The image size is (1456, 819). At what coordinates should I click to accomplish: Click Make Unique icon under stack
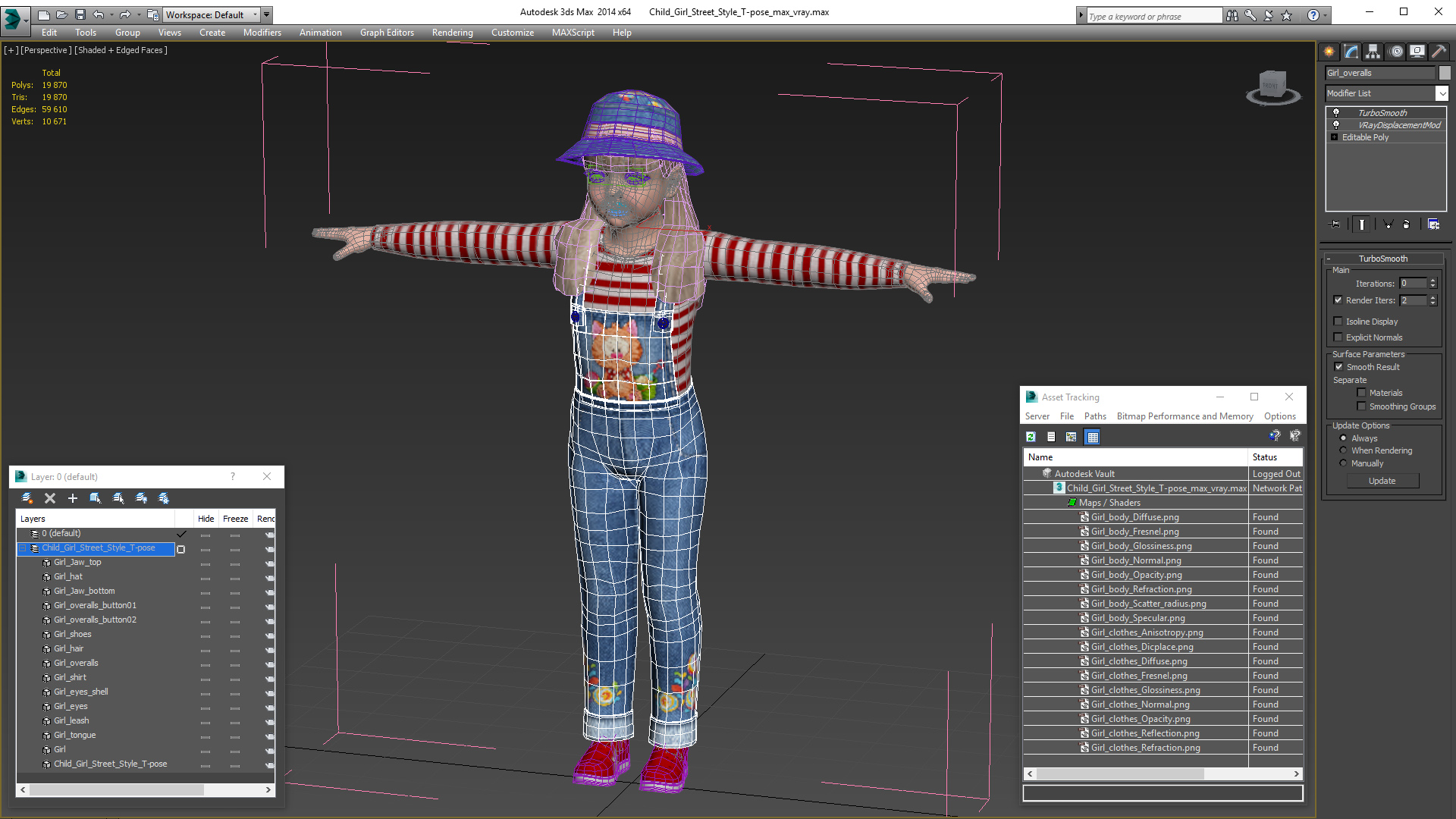(1388, 224)
